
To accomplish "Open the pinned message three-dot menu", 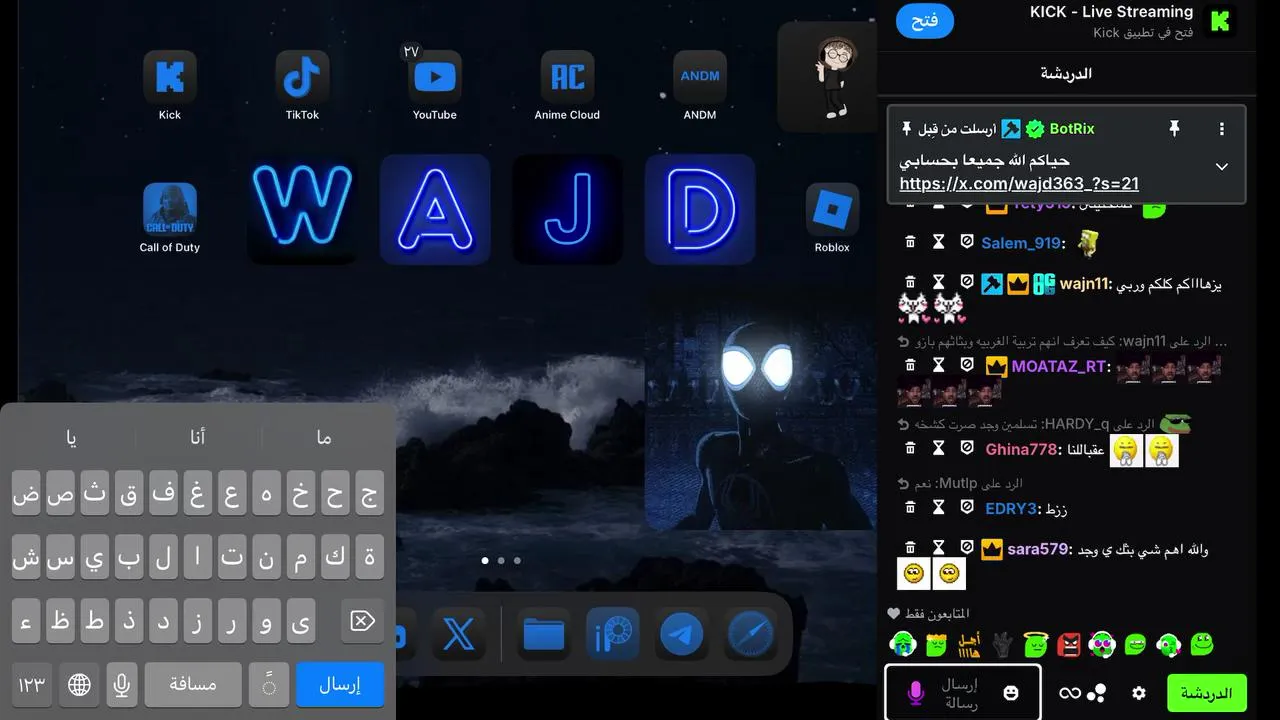I will [1221, 129].
